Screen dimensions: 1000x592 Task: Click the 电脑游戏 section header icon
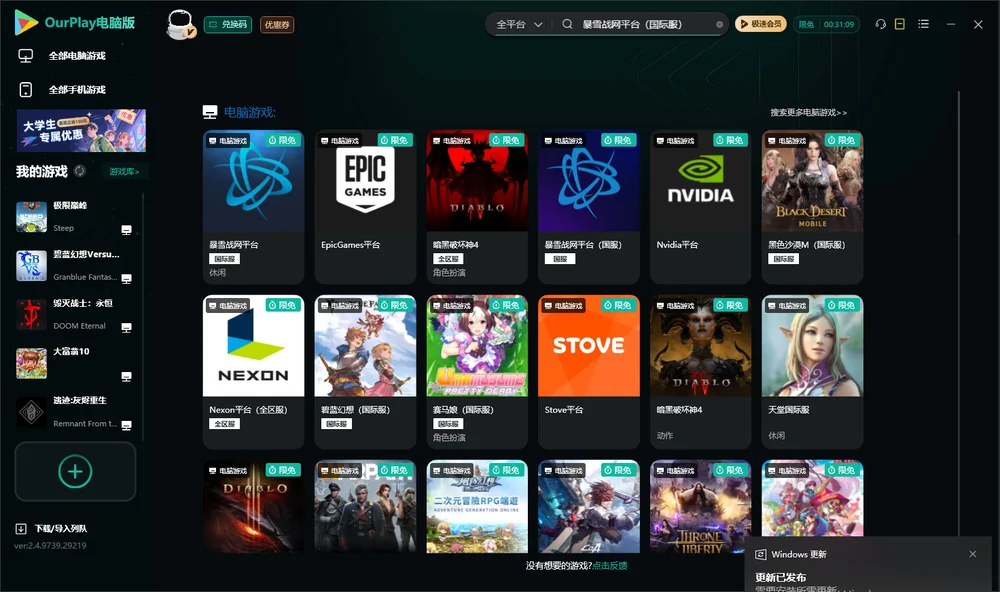pos(210,112)
